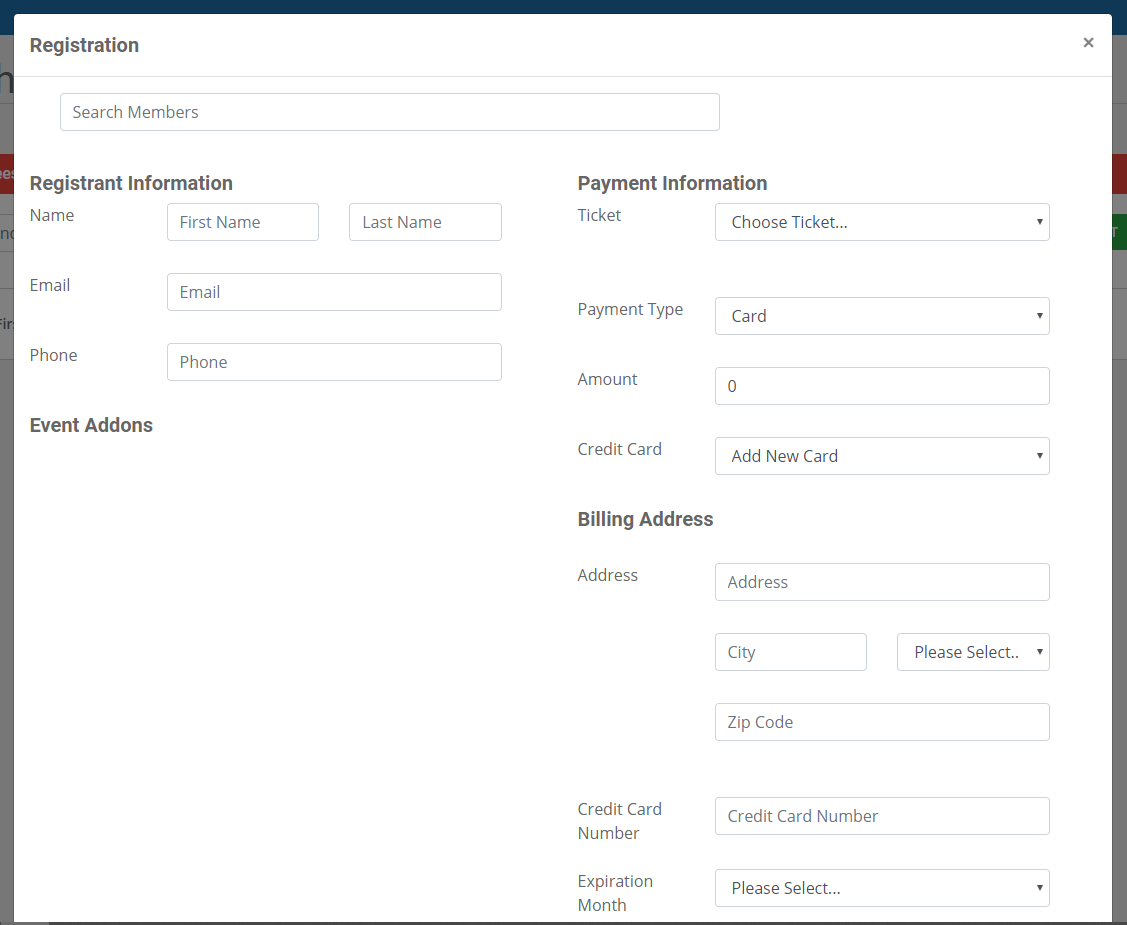Click into the Phone input
Image resolution: width=1127 pixels, height=925 pixels.
tap(334, 362)
